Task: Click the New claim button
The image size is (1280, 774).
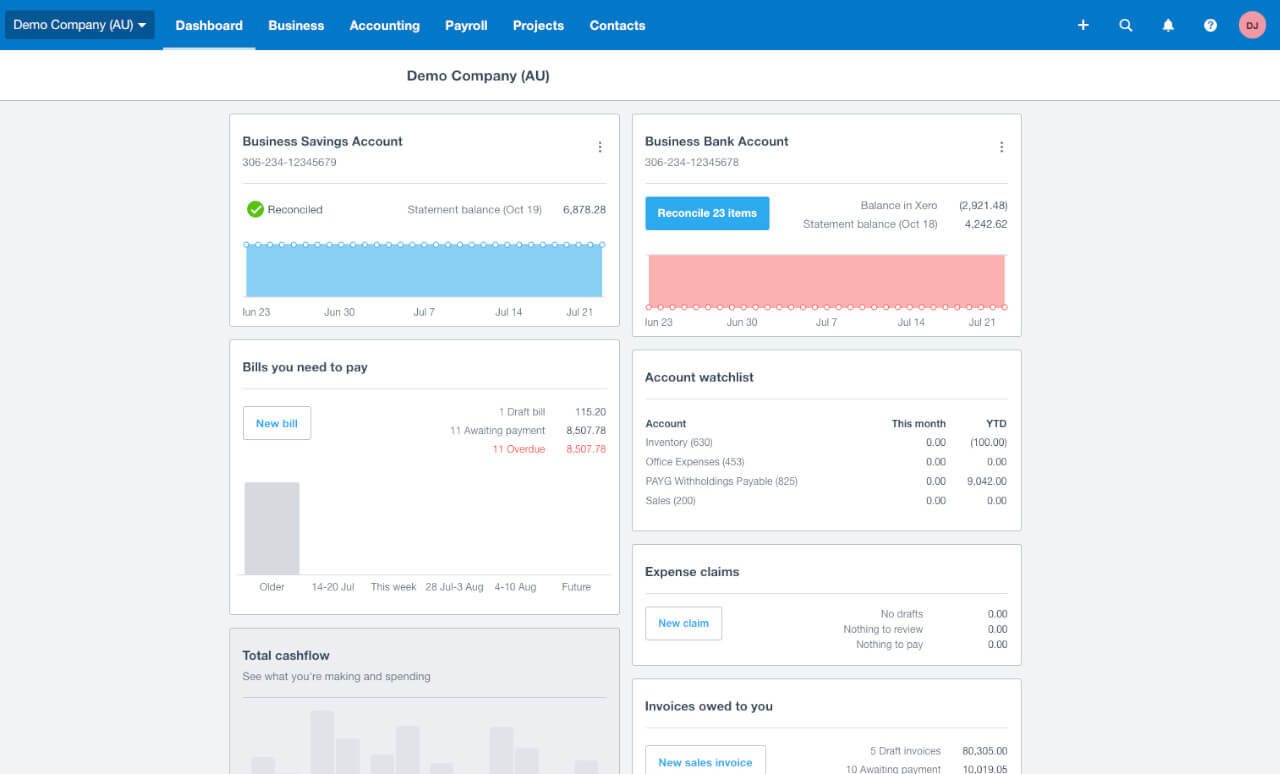Action: pyautogui.click(x=683, y=623)
